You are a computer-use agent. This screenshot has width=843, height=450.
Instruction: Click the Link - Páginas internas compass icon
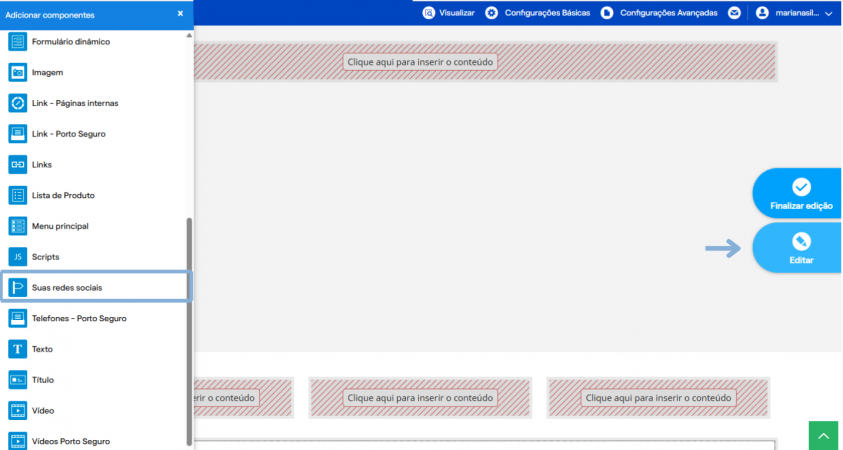tap(18, 103)
